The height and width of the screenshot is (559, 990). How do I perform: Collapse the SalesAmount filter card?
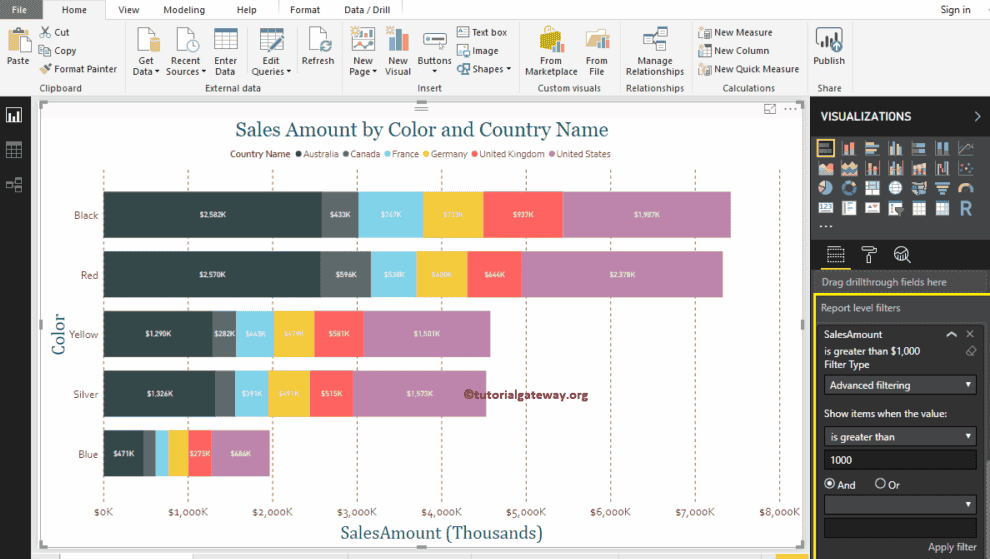pyautogui.click(x=951, y=334)
